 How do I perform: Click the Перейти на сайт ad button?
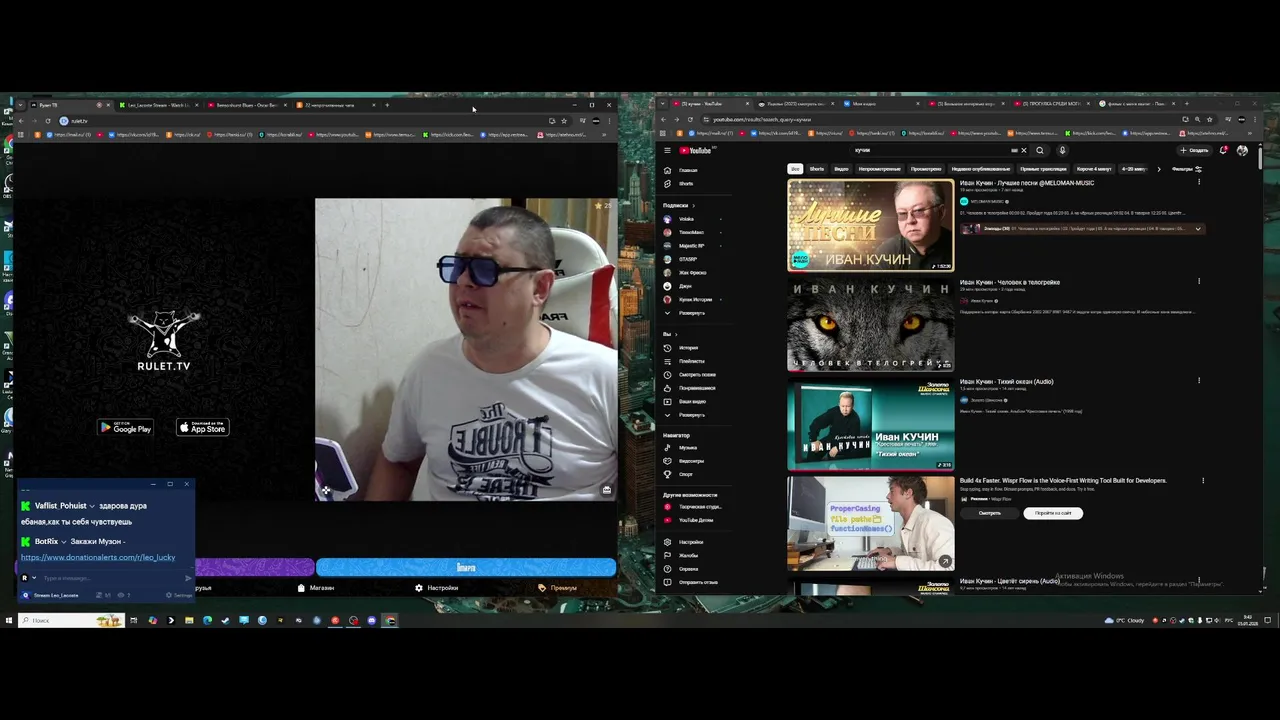pyautogui.click(x=1053, y=513)
